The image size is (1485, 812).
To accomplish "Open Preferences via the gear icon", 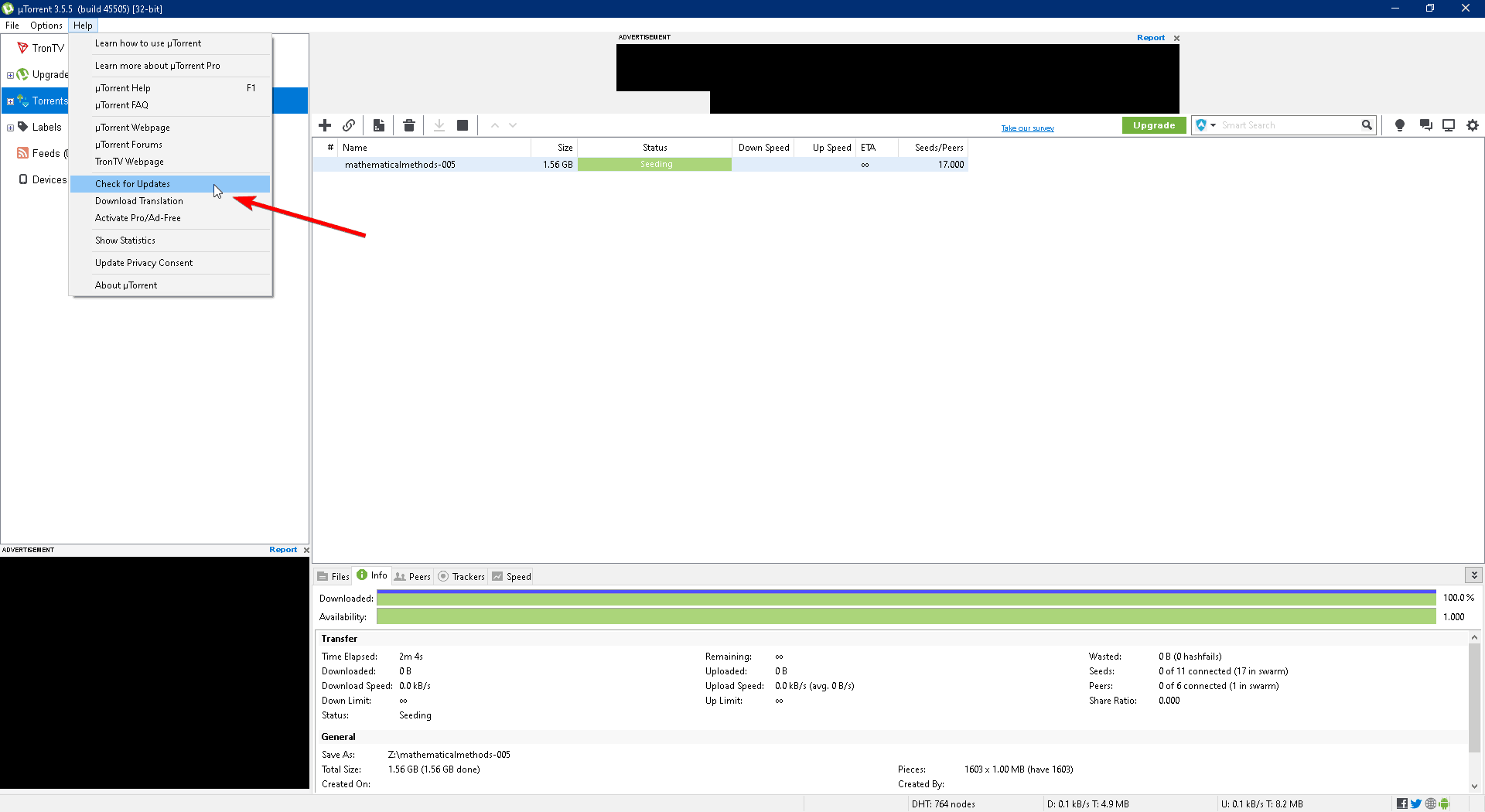I will pos(1473,125).
